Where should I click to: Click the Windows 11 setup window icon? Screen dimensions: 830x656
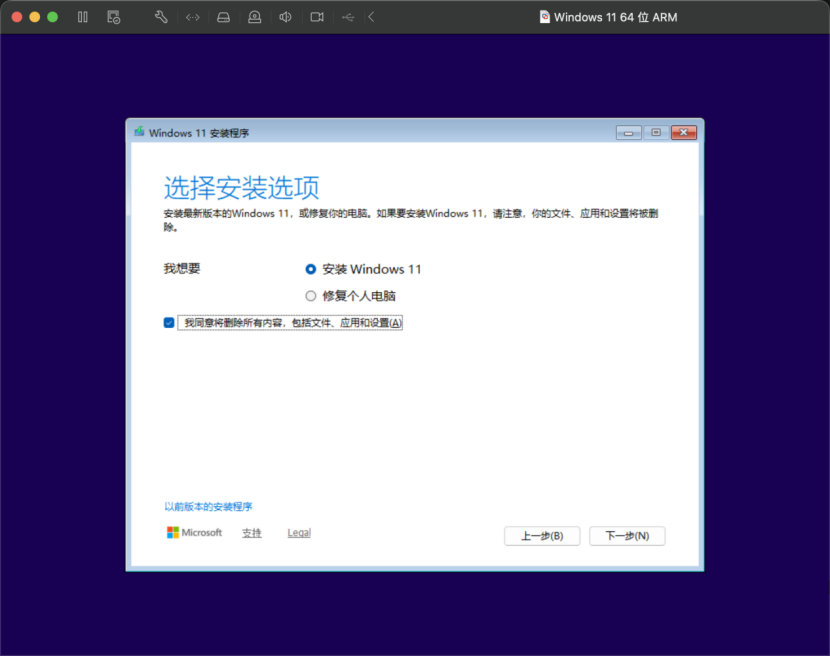(139, 131)
